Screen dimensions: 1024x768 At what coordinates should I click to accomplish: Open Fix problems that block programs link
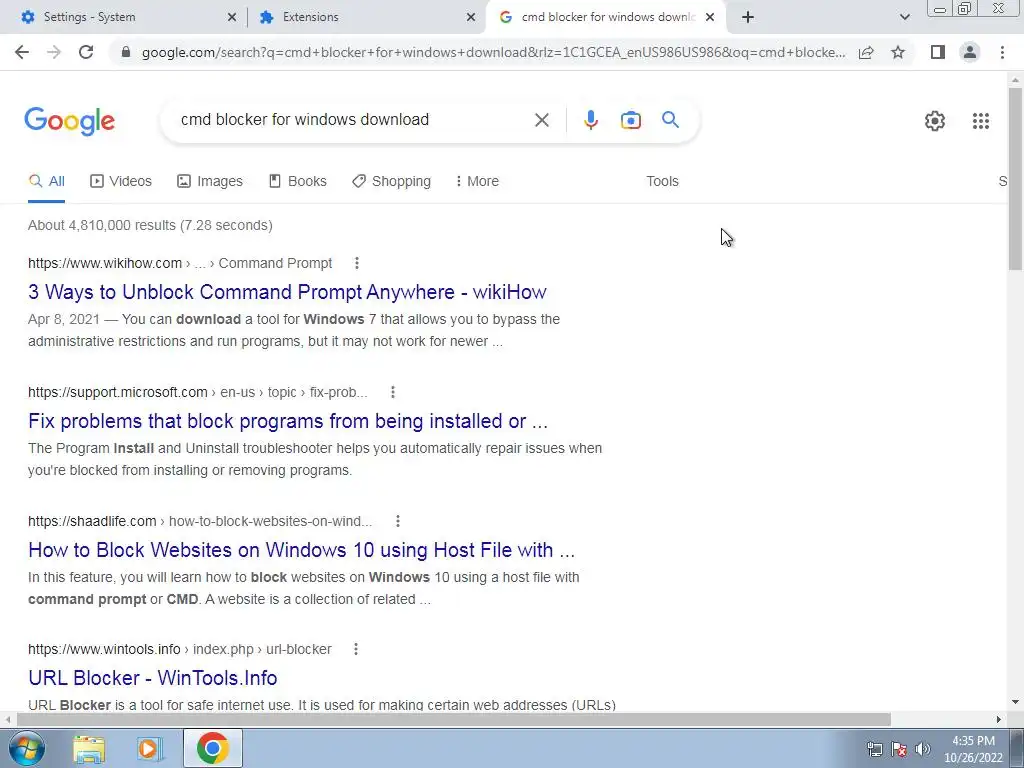point(288,421)
